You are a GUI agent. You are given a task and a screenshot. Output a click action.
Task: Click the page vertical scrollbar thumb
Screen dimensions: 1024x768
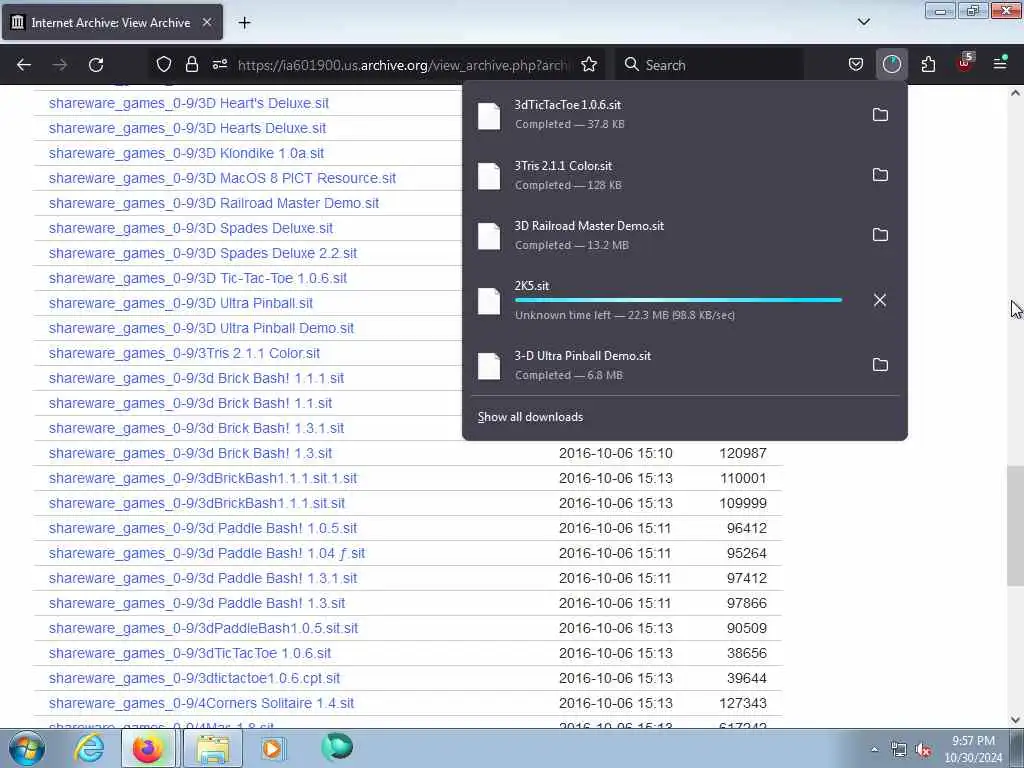pos(1015,526)
